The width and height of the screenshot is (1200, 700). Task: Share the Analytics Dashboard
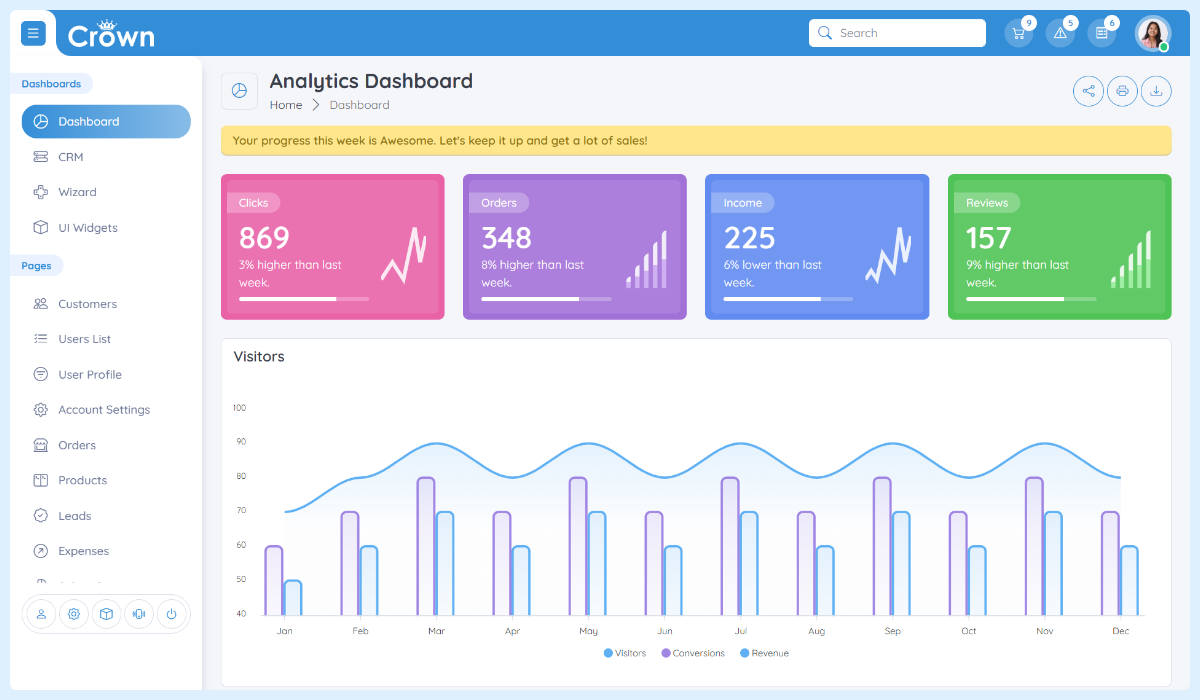[1088, 91]
